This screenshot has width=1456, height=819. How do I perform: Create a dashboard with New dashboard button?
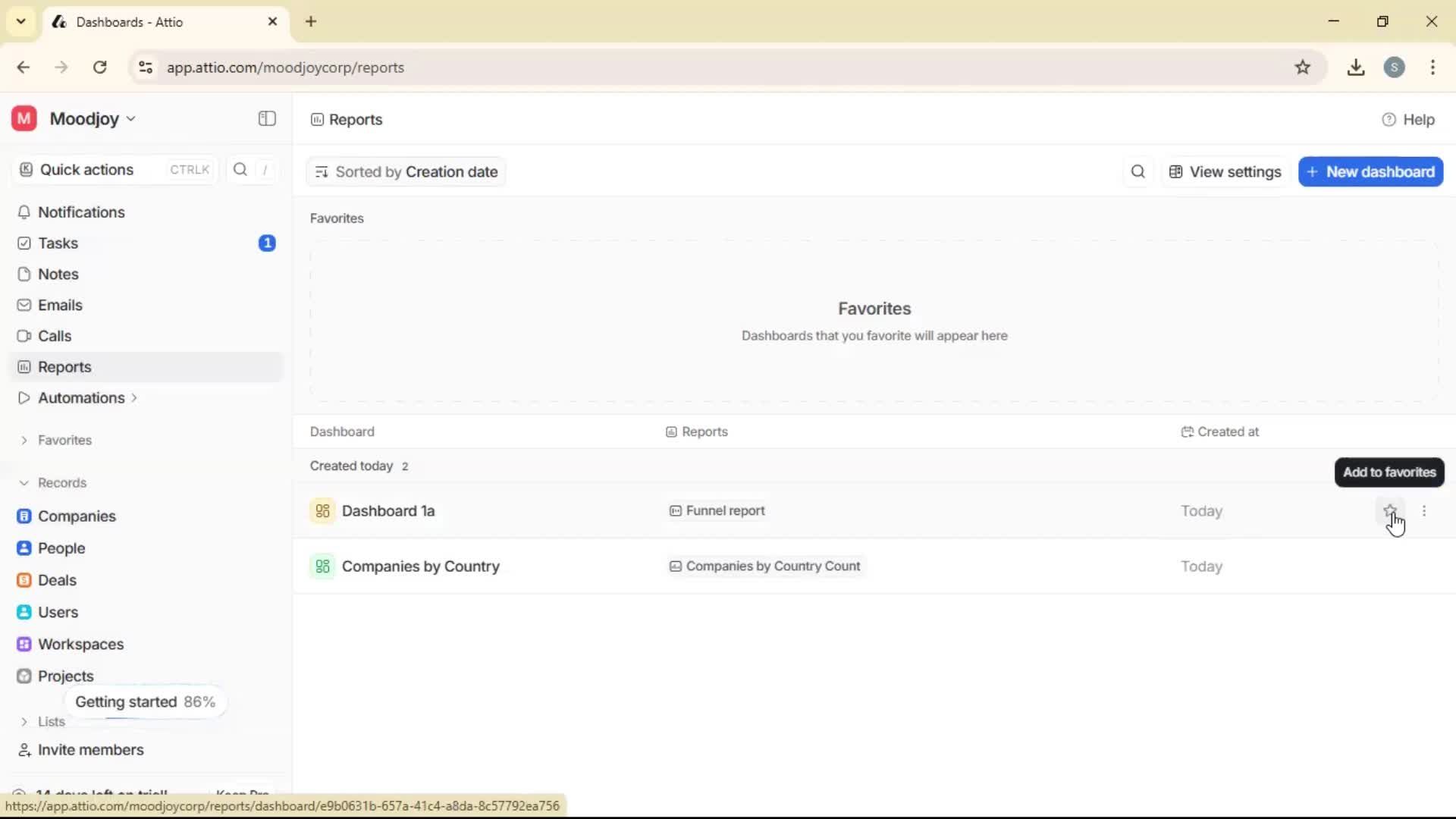point(1370,171)
